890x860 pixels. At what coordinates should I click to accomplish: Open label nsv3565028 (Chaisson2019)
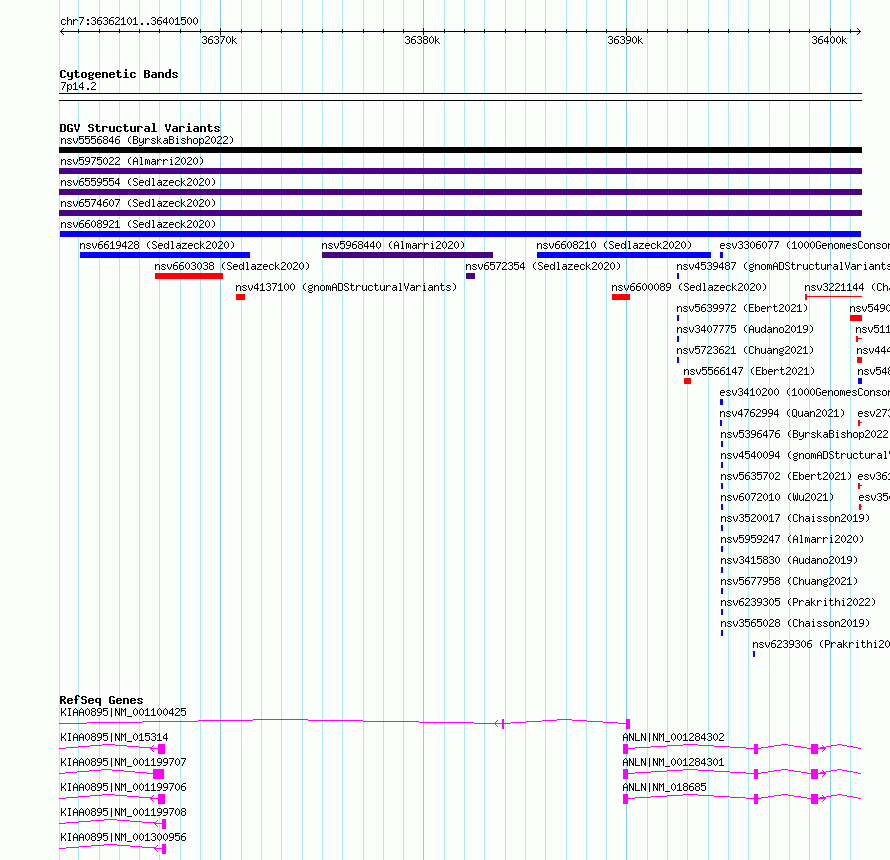point(795,623)
